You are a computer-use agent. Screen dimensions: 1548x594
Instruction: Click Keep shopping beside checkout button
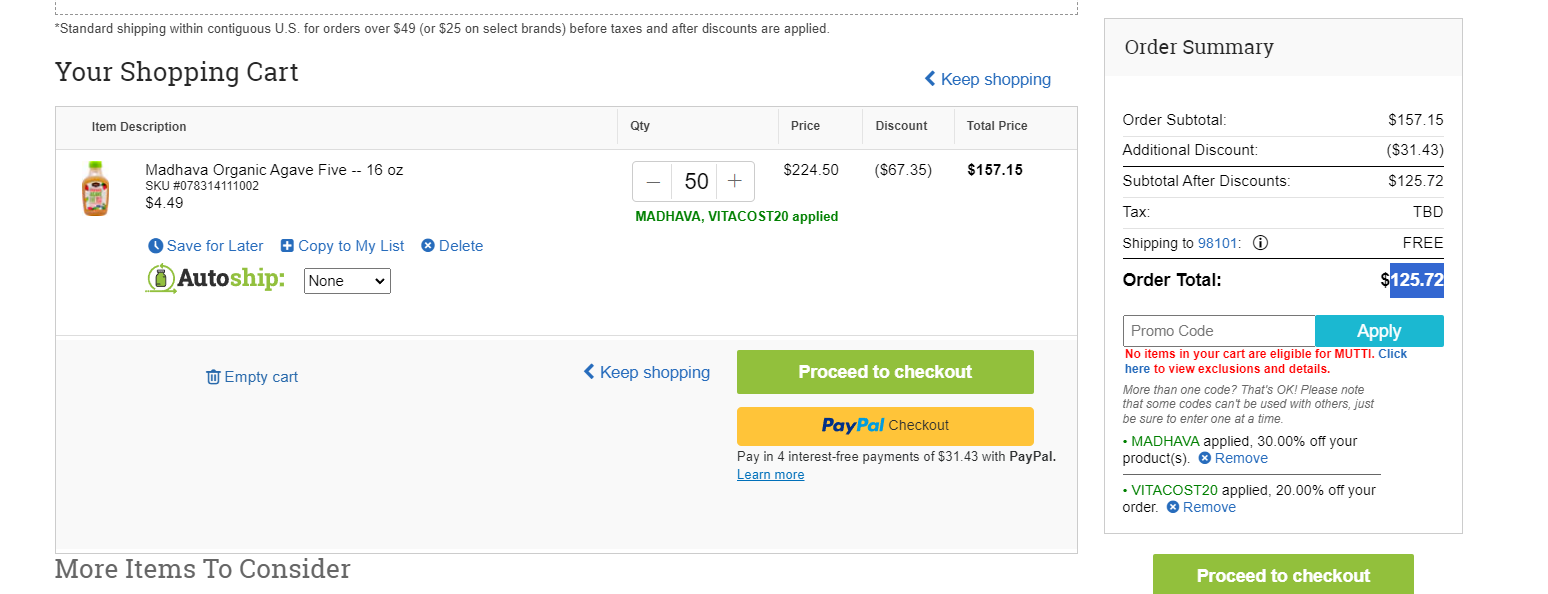coord(646,372)
